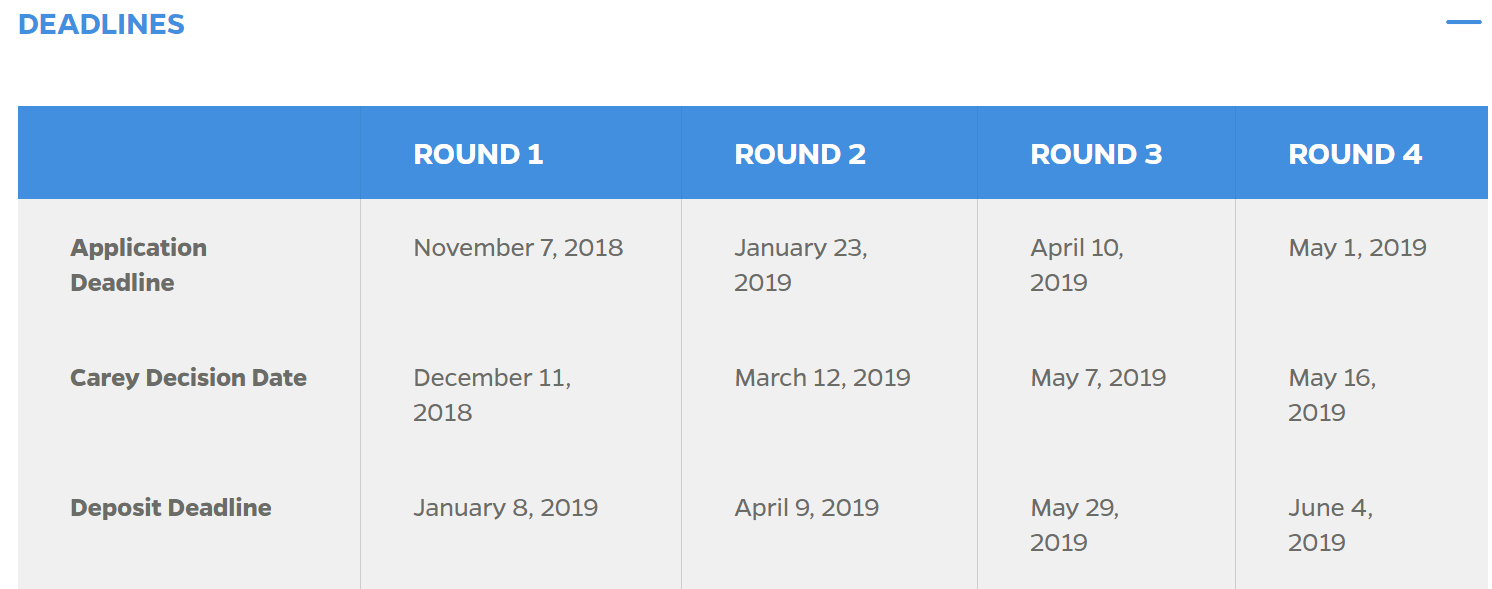Select the May 1, 2019 application deadline
The height and width of the screenshot is (589, 1492).
[1357, 248]
